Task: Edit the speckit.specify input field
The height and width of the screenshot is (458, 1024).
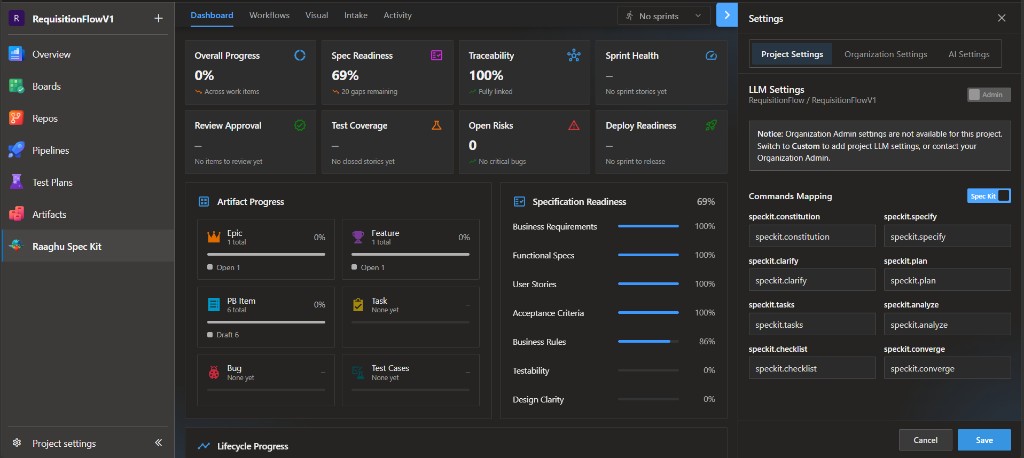Action: 947,236
